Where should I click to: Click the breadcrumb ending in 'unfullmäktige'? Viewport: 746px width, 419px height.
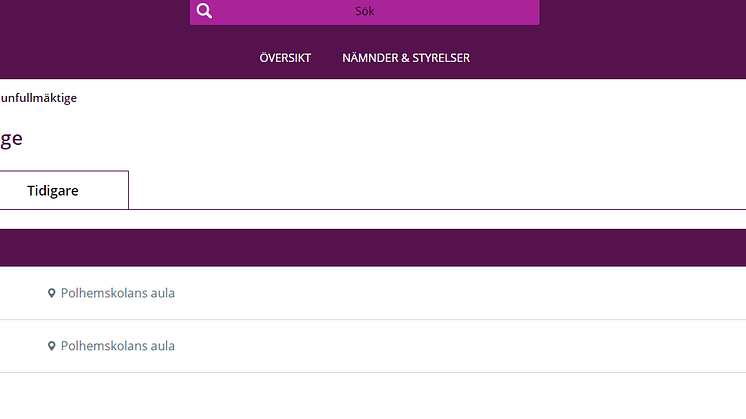[x=39, y=98]
